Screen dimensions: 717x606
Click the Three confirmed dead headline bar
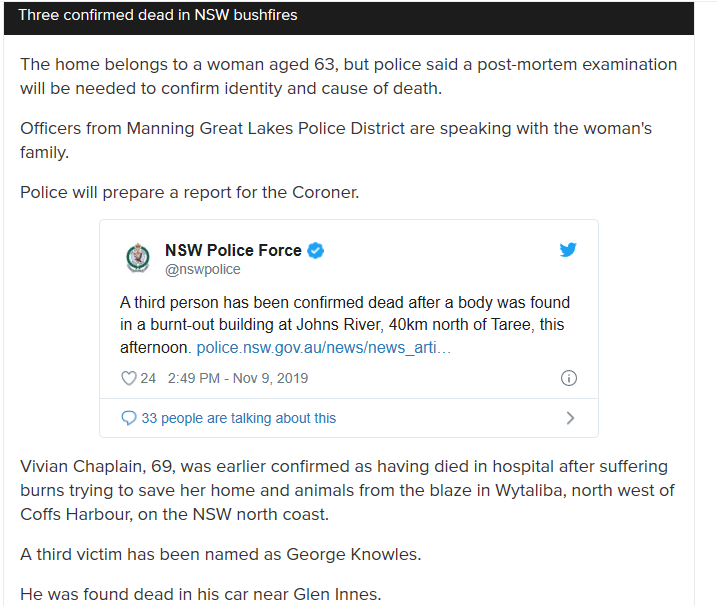click(x=349, y=18)
